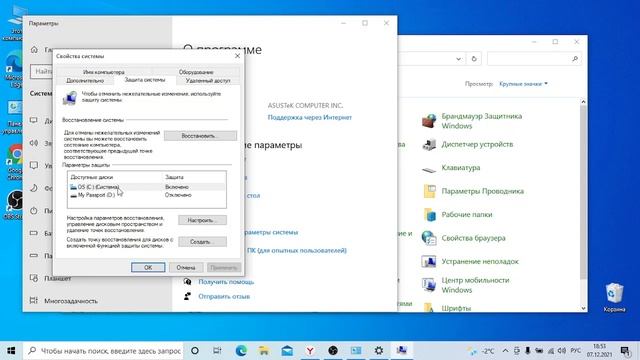Screen dimensions: 640x360
Task: Open the Поддержка через Интернет link
Action: click(x=309, y=118)
